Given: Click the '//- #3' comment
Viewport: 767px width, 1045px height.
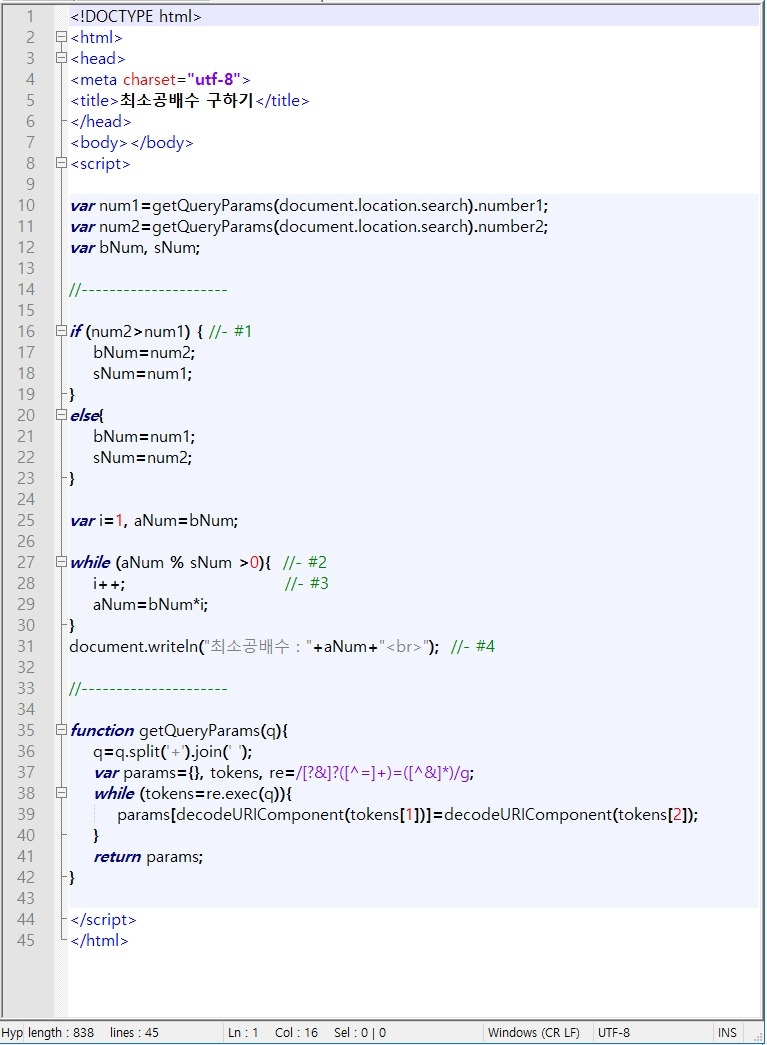Looking at the screenshot, I should 307,583.
